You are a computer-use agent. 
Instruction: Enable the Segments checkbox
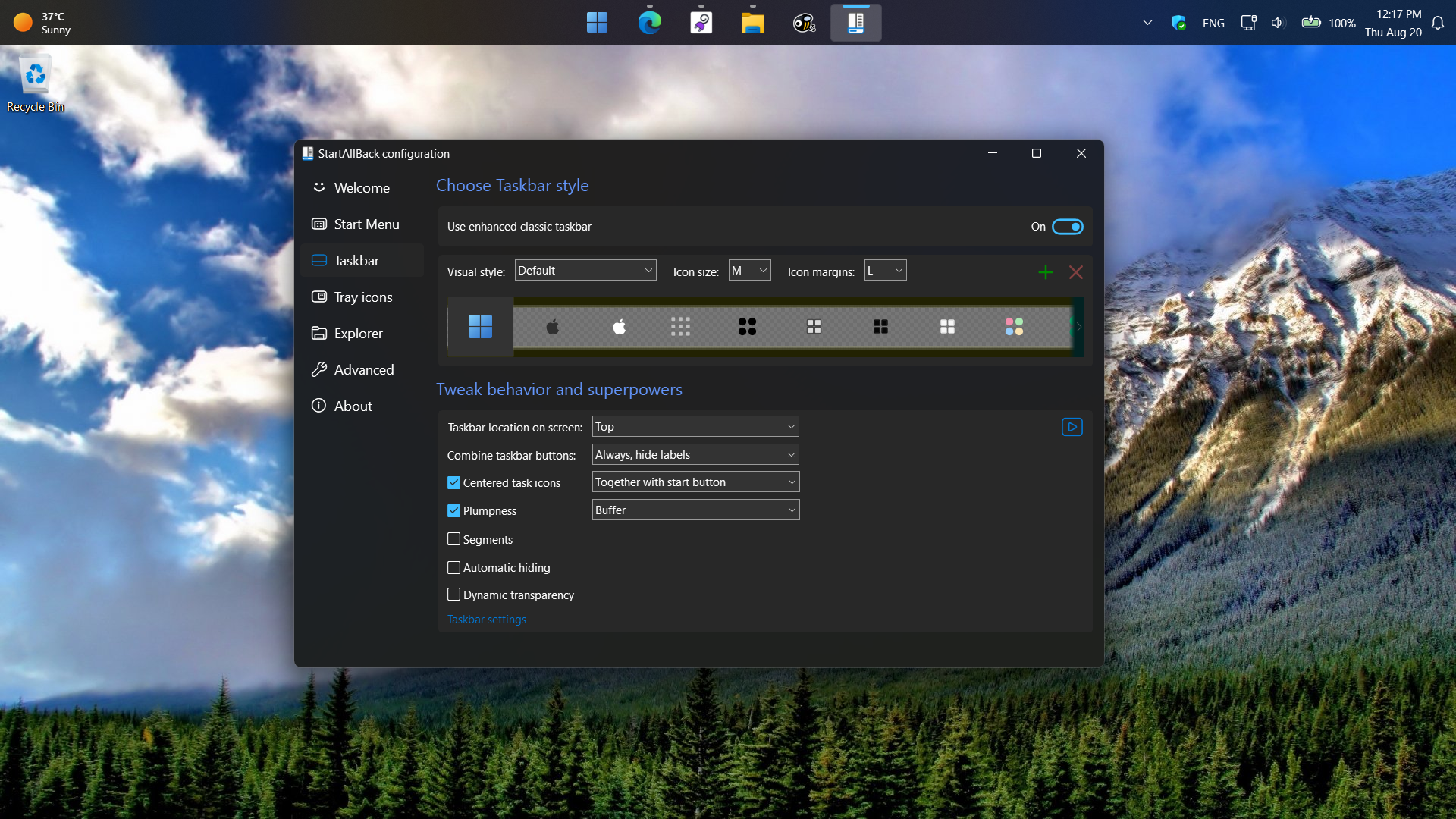[454, 539]
